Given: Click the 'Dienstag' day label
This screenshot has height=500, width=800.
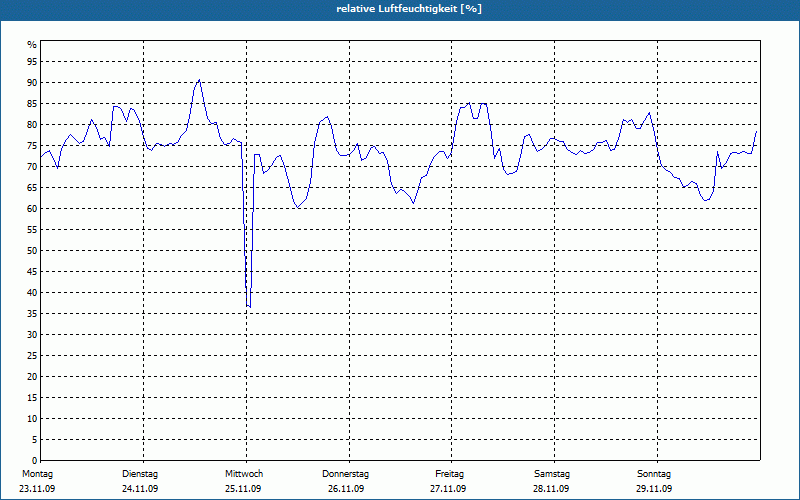Looking at the screenshot, I should point(140,474).
